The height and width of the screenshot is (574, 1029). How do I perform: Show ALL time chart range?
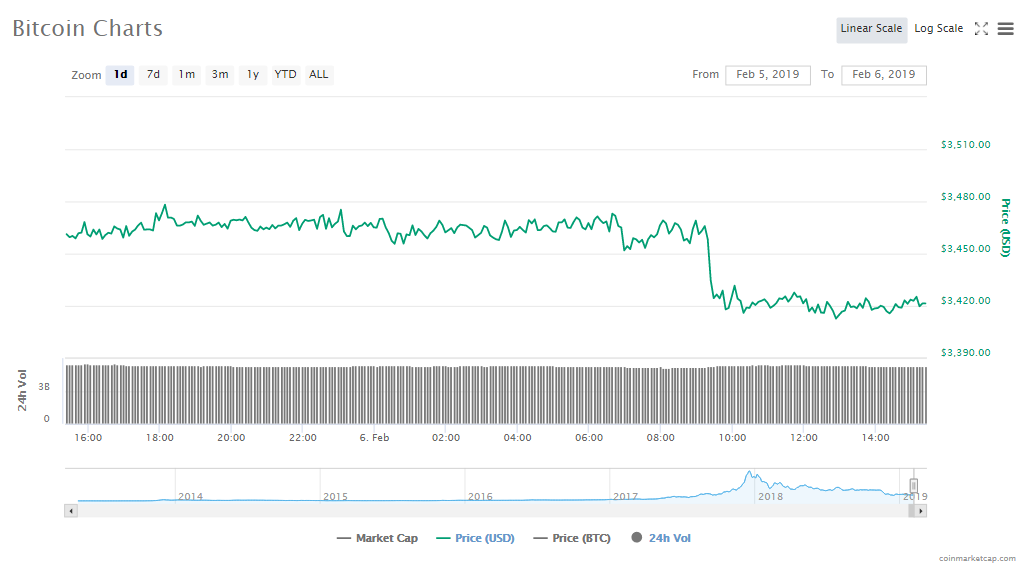click(x=318, y=75)
